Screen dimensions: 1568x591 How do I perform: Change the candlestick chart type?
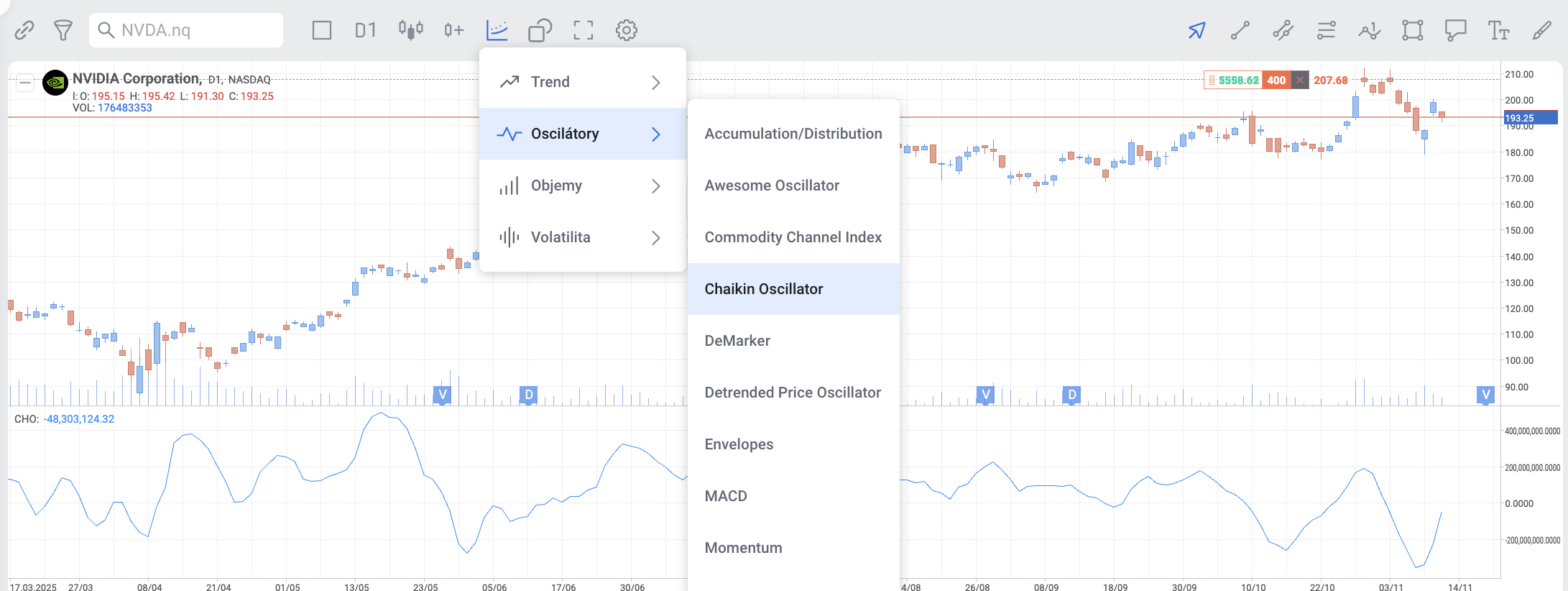point(411,30)
